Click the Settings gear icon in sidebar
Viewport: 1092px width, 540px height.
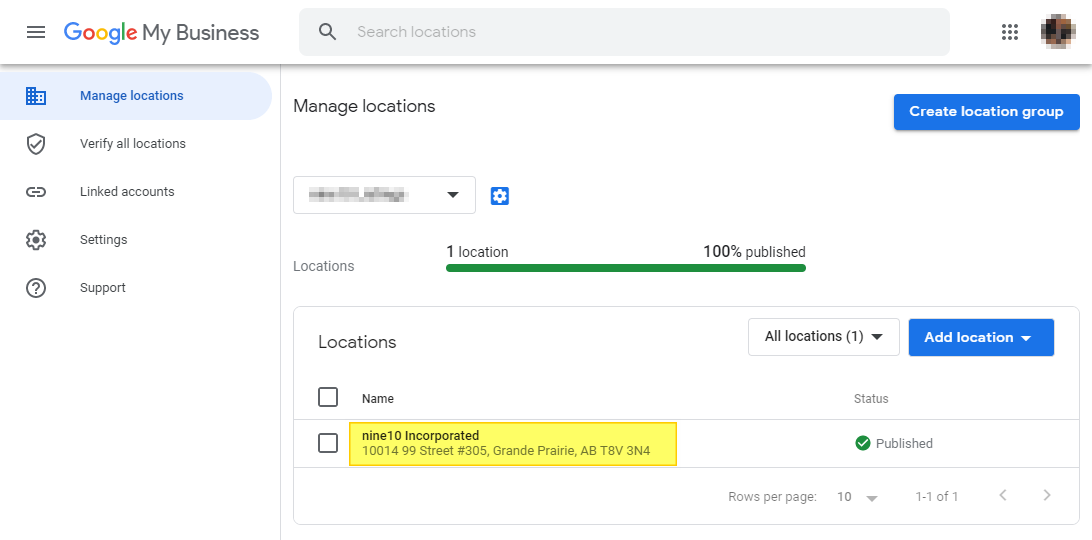[36, 240]
